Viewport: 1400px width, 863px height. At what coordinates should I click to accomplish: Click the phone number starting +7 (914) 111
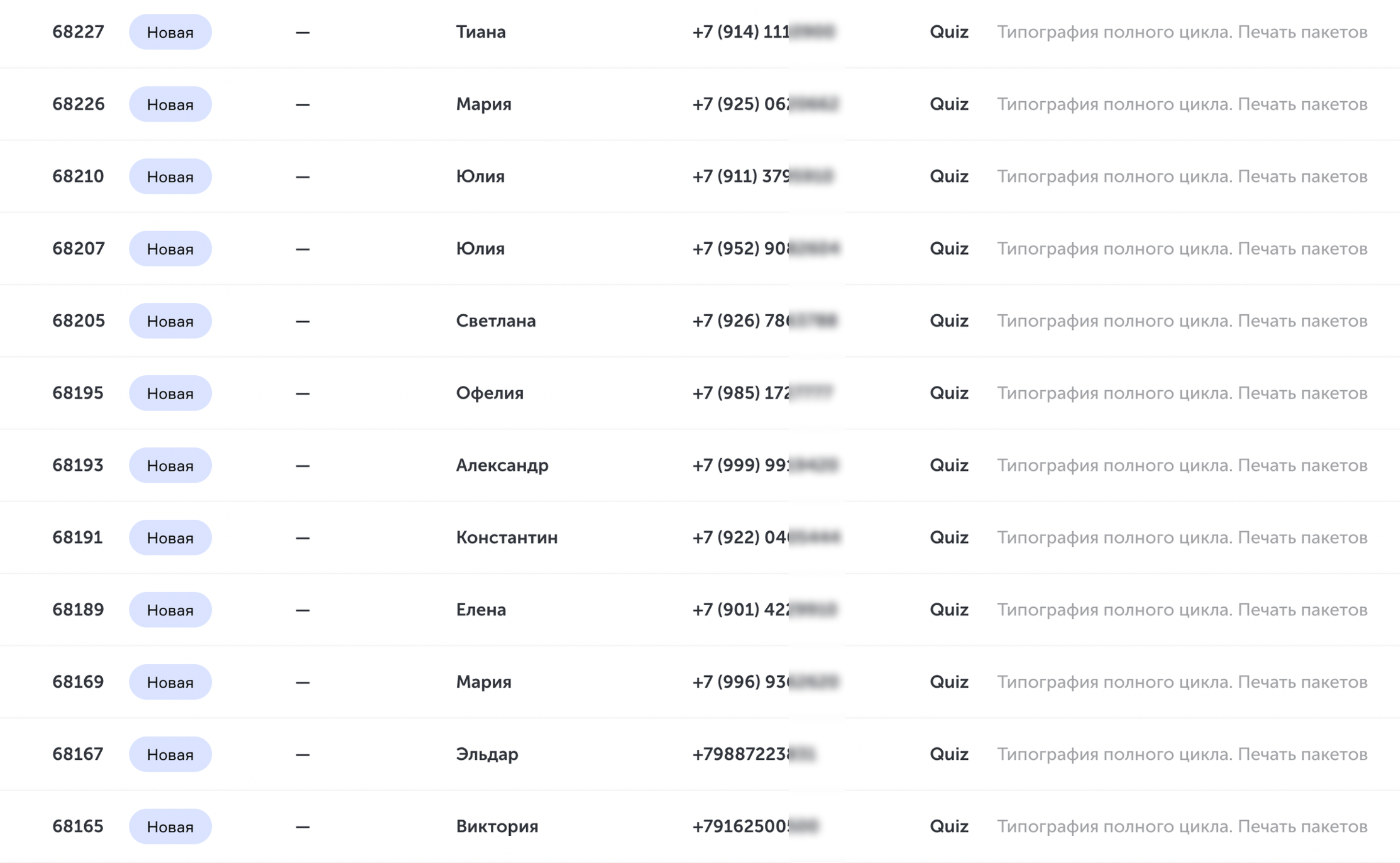click(x=763, y=32)
